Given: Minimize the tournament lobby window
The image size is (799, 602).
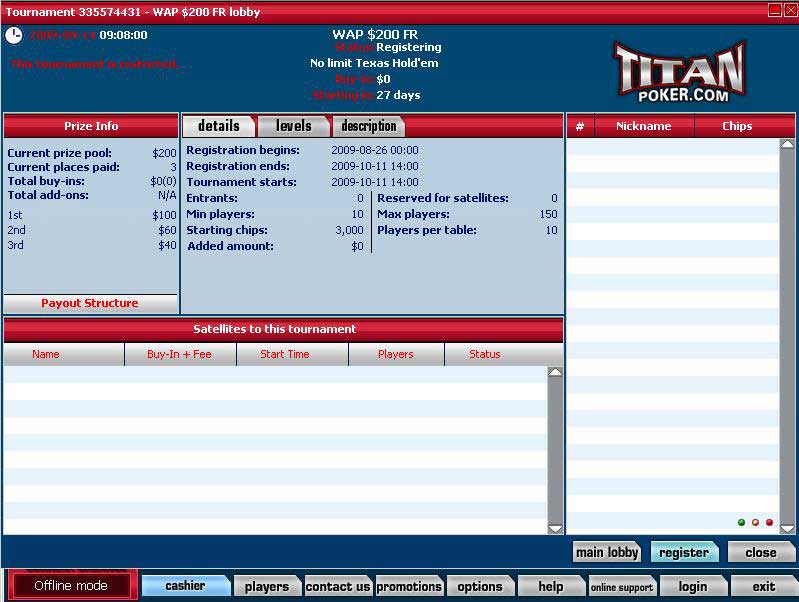Looking at the screenshot, I should [775, 10].
